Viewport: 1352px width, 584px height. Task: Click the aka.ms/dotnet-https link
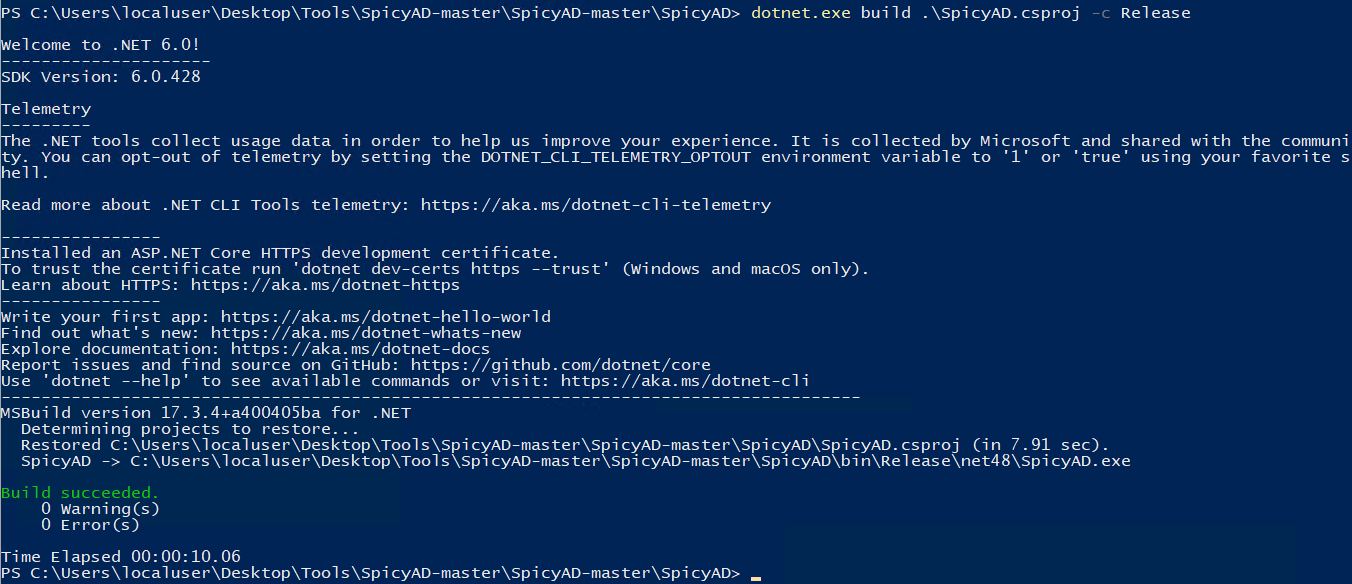pos(325,285)
